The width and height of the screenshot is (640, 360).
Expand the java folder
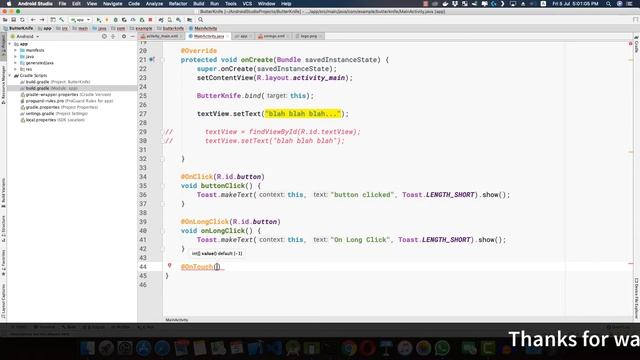pos(16,56)
